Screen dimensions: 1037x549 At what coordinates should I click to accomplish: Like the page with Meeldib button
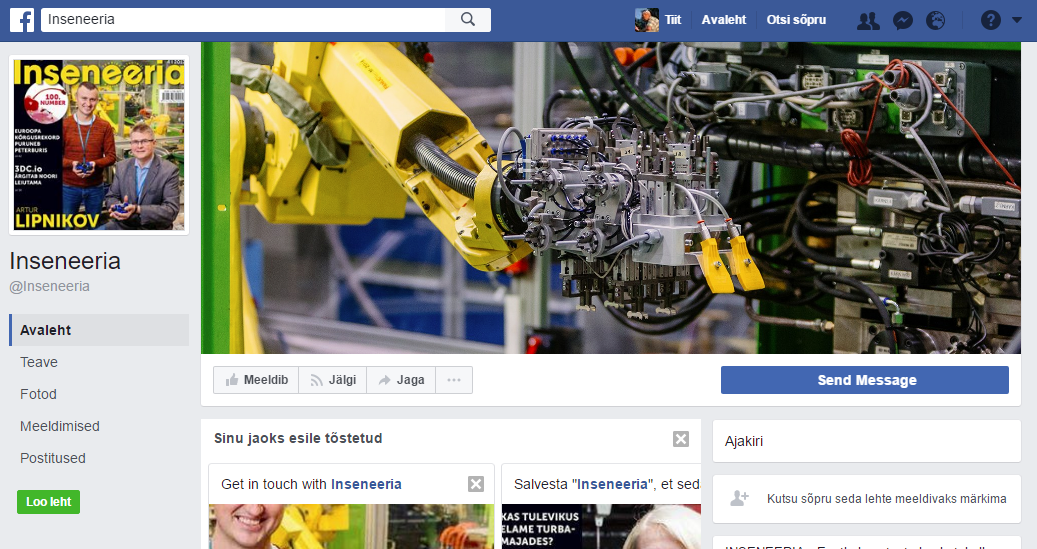coord(256,380)
